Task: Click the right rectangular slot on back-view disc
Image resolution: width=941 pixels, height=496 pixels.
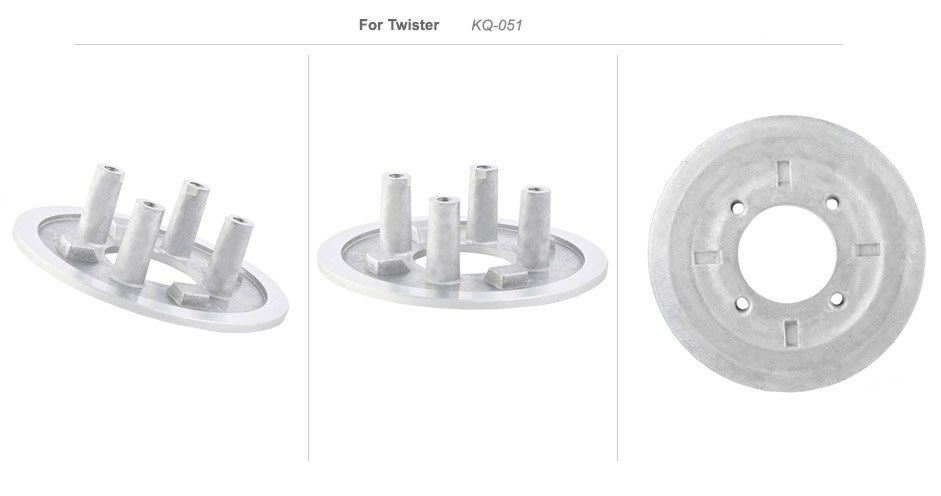Action: point(867,249)
